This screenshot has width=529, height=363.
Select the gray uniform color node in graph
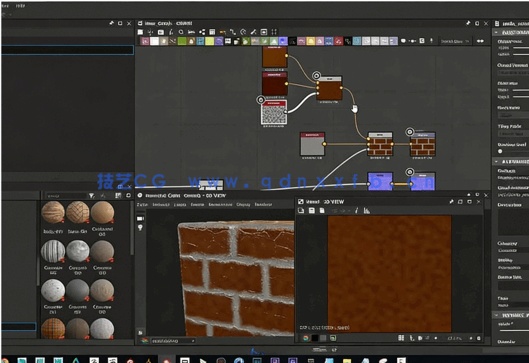click(312, 144)
